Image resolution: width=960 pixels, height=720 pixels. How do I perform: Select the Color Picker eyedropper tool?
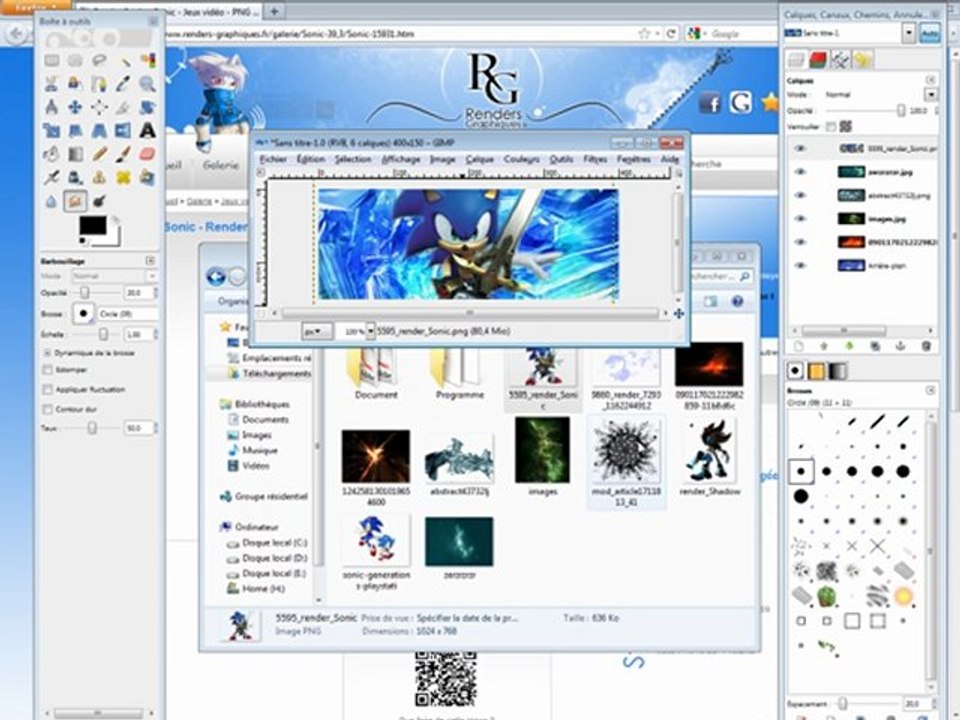tap(123, 83)
